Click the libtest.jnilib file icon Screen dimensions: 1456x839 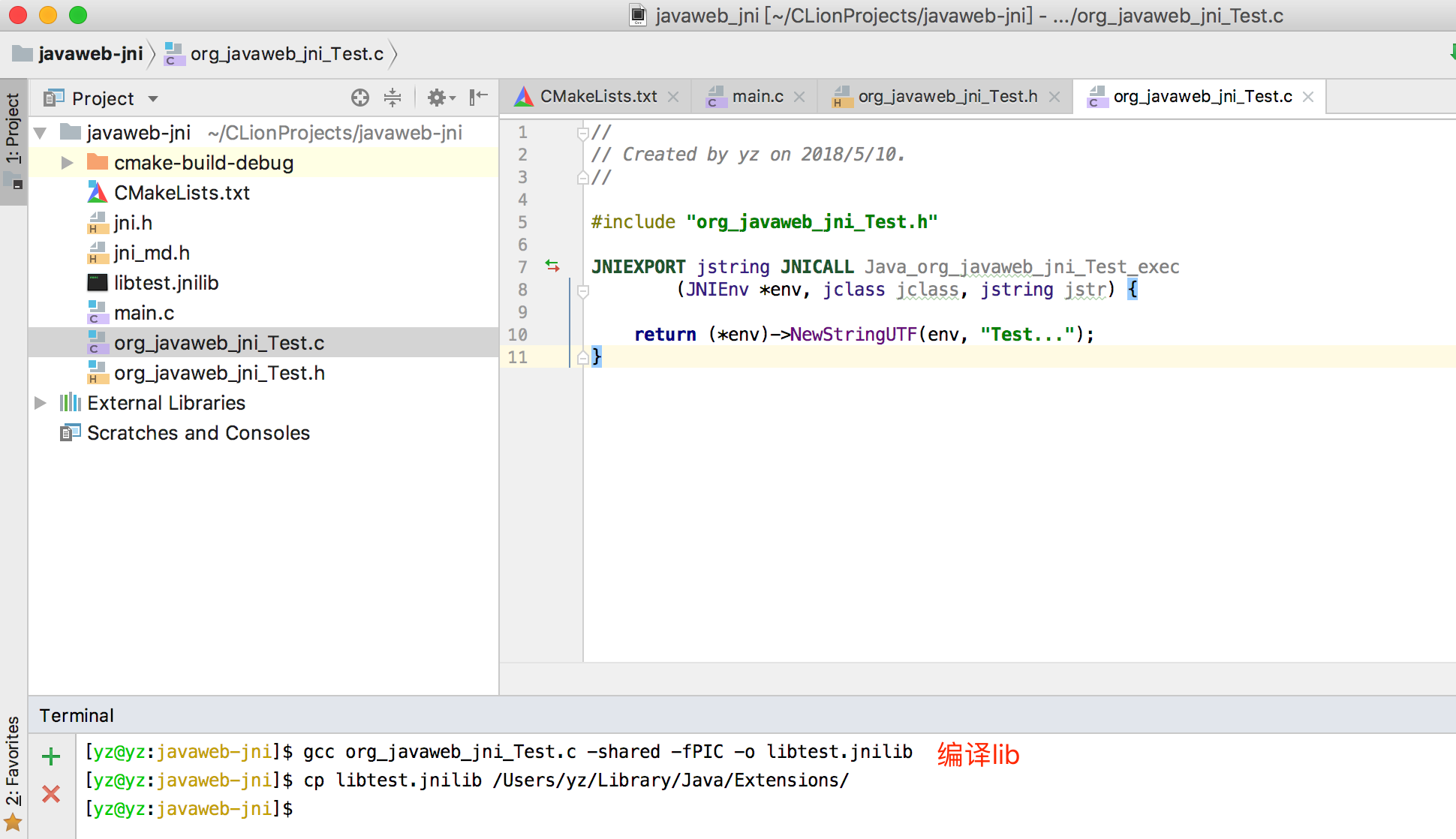(98, 282)
